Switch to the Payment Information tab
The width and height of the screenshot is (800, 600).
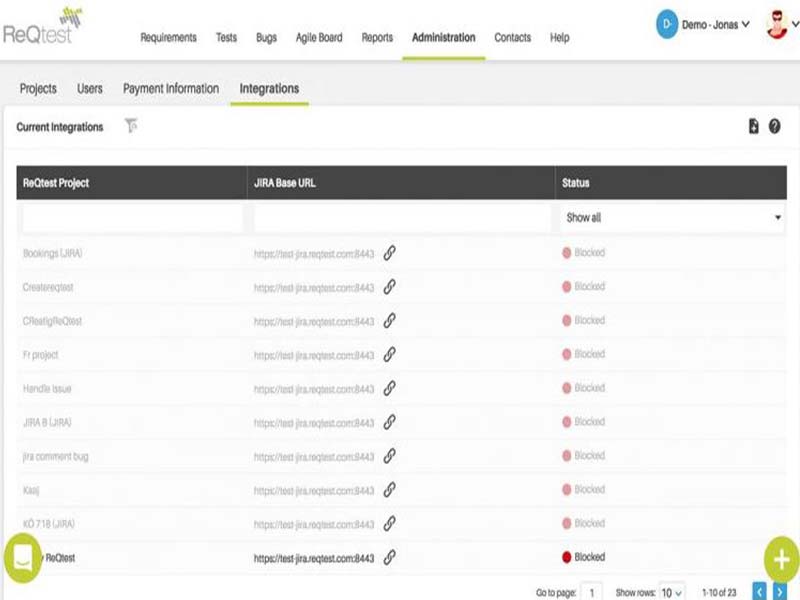171,89
